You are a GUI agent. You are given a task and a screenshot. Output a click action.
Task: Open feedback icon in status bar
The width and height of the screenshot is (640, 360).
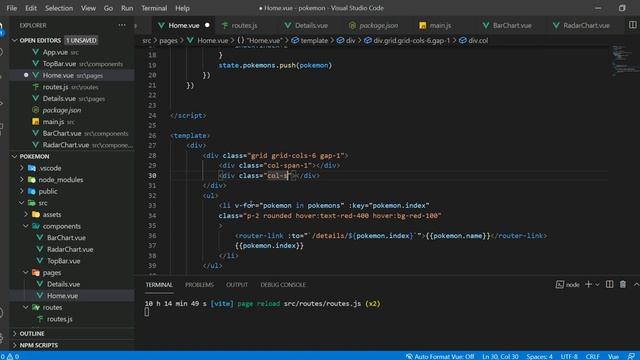[631, 356]
